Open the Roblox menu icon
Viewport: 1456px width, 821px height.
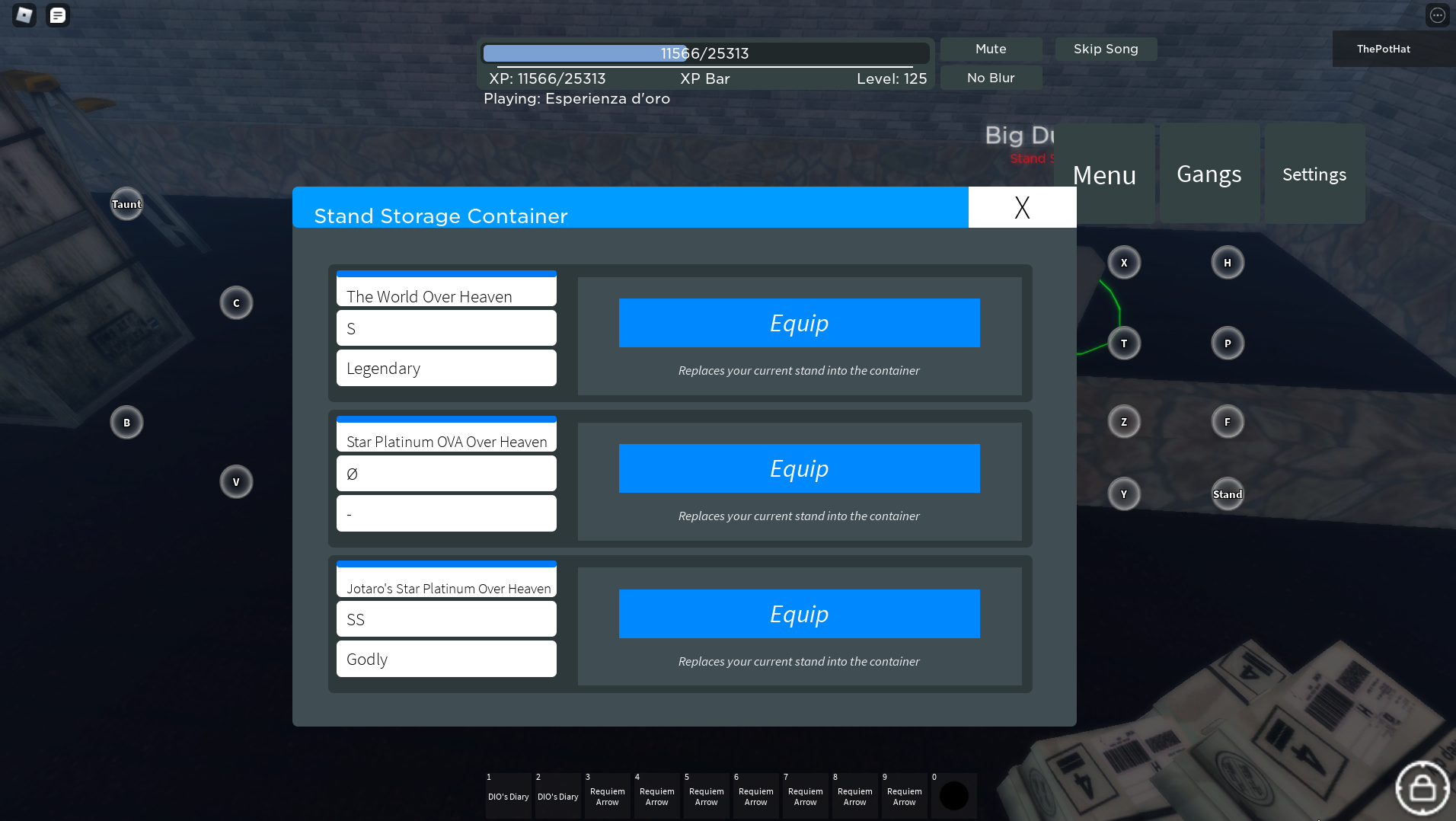point(24,15)
